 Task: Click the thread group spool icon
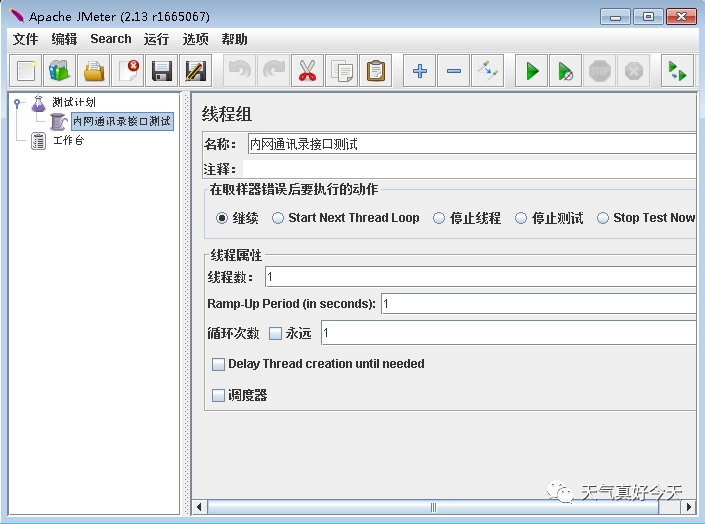click(x=59, y=121)
